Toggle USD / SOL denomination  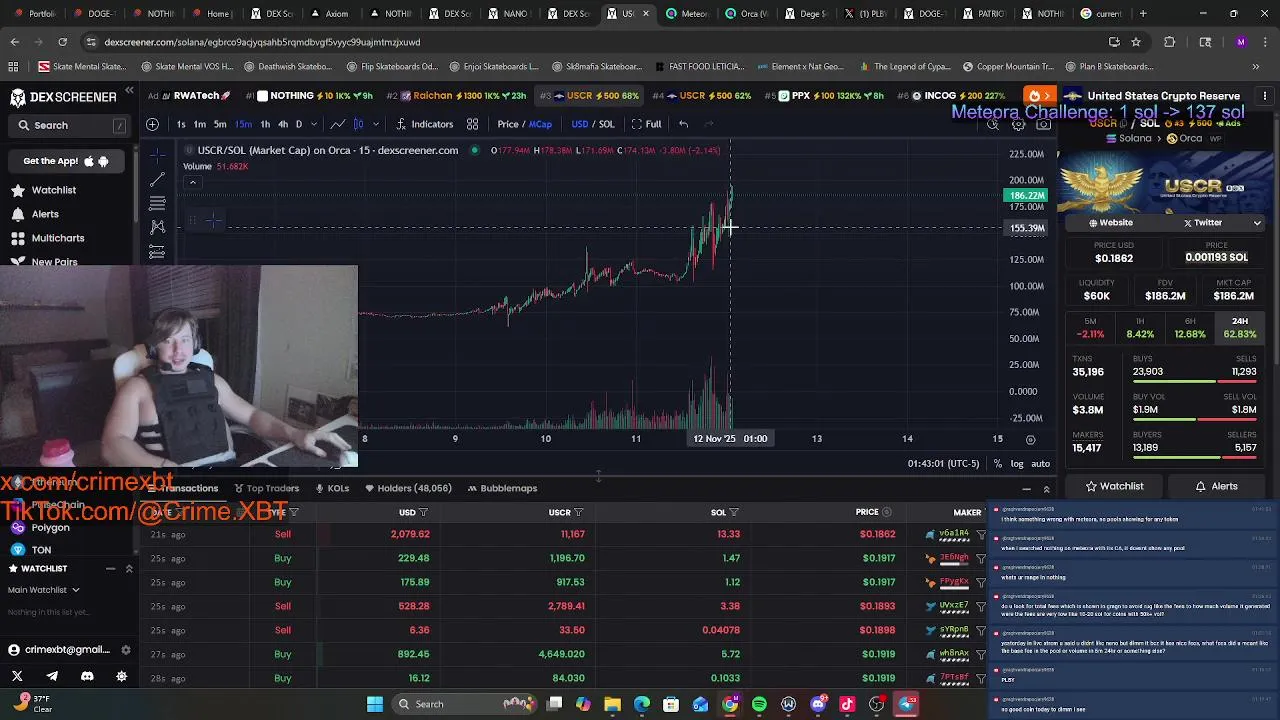(593, 124)
